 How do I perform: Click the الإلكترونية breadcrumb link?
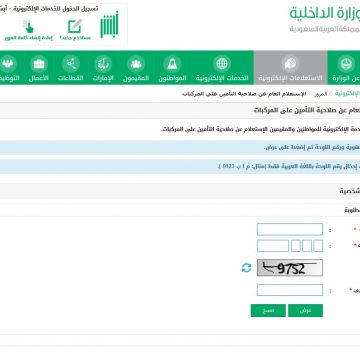(347, 94)
